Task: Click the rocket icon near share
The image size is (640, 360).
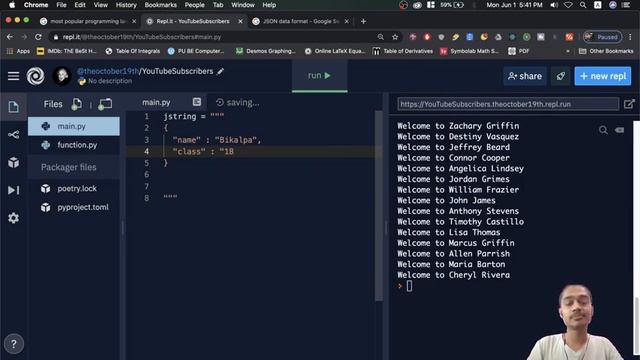Action: pyautogui.click(x=560, y=76)
